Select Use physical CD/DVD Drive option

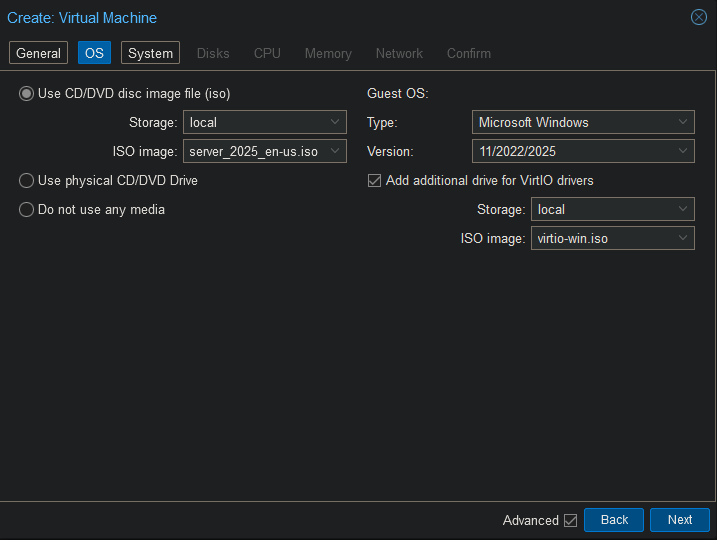27,181
